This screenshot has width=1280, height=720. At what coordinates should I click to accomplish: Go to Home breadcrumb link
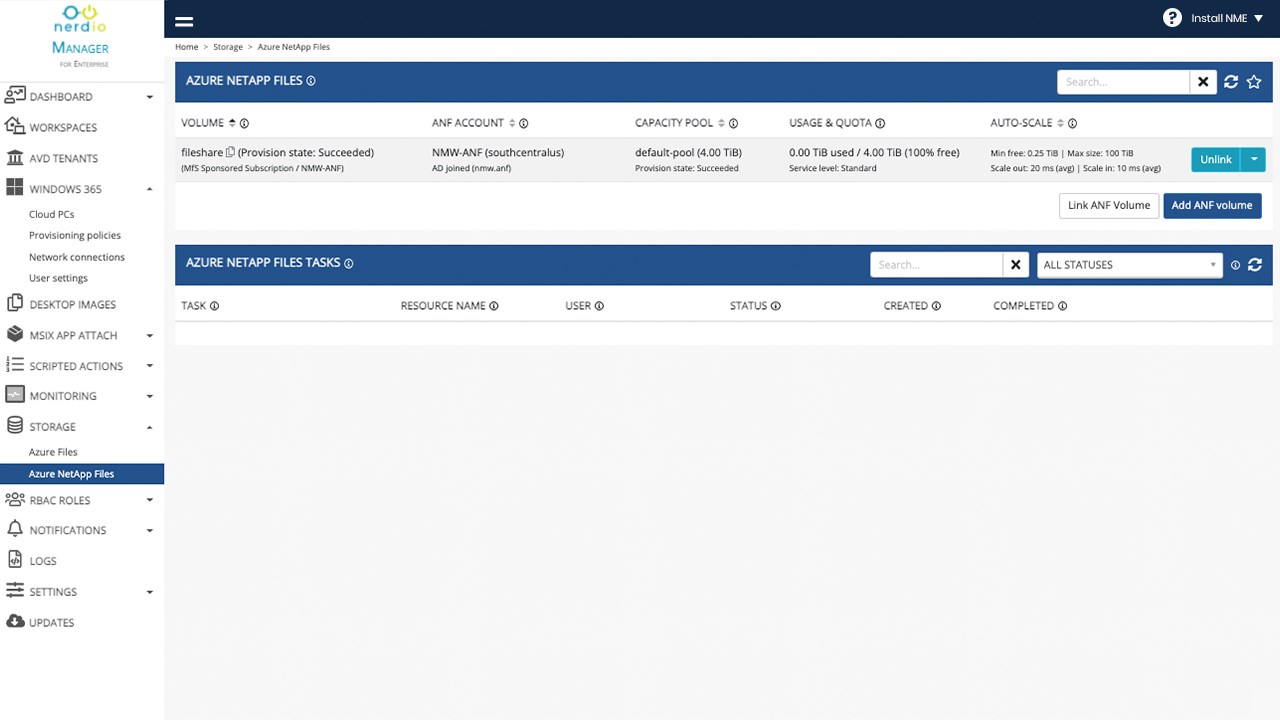(x=186, y=47)
